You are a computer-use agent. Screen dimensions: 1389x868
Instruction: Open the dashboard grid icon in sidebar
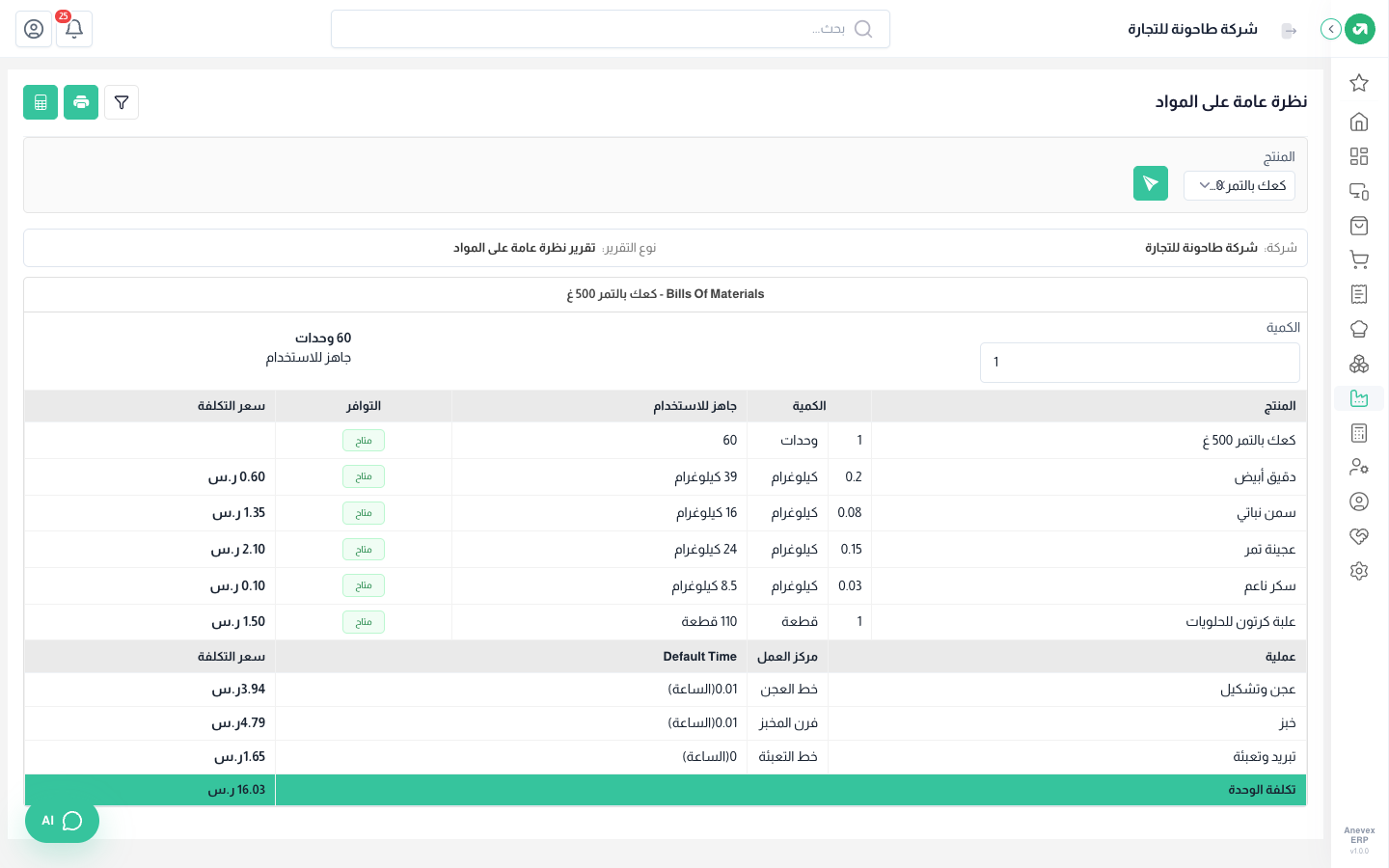click(1359, 156)
